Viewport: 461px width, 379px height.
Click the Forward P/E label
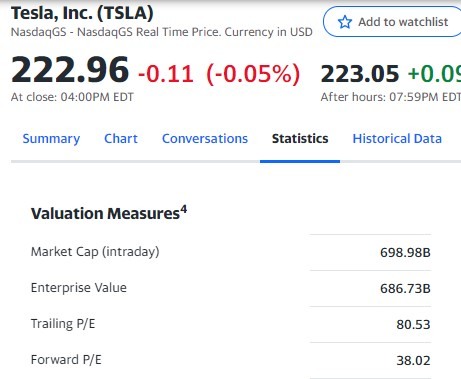(x=66, y=360)
